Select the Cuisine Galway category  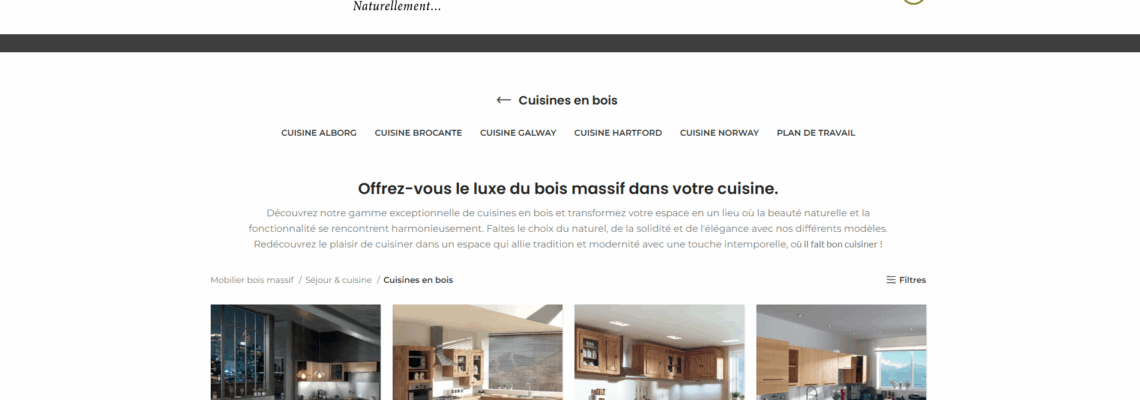518,133
